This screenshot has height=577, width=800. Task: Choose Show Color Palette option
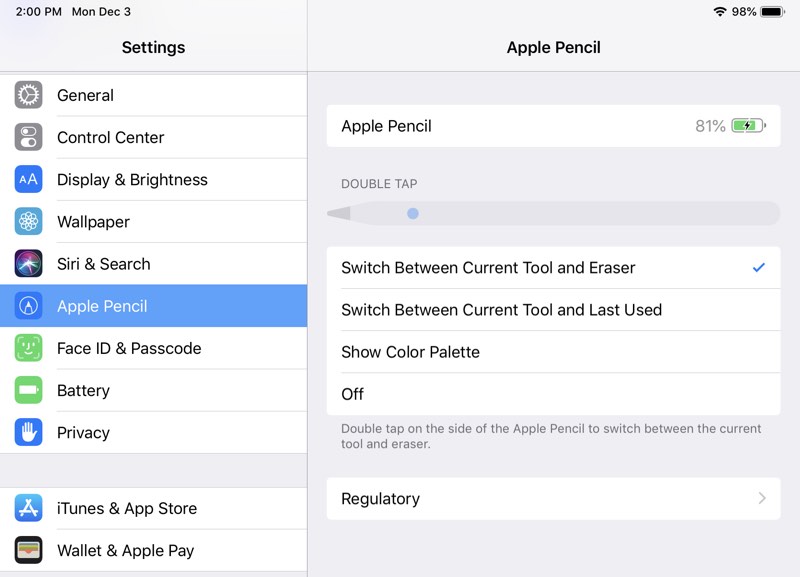coord(410,352)
